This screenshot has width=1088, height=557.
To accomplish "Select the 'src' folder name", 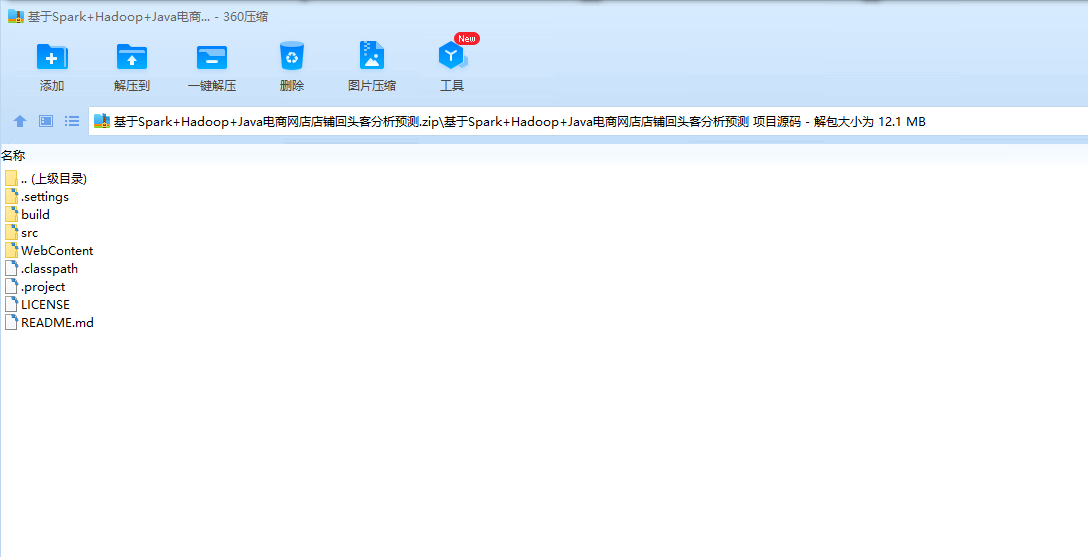I will coord(30,232).
